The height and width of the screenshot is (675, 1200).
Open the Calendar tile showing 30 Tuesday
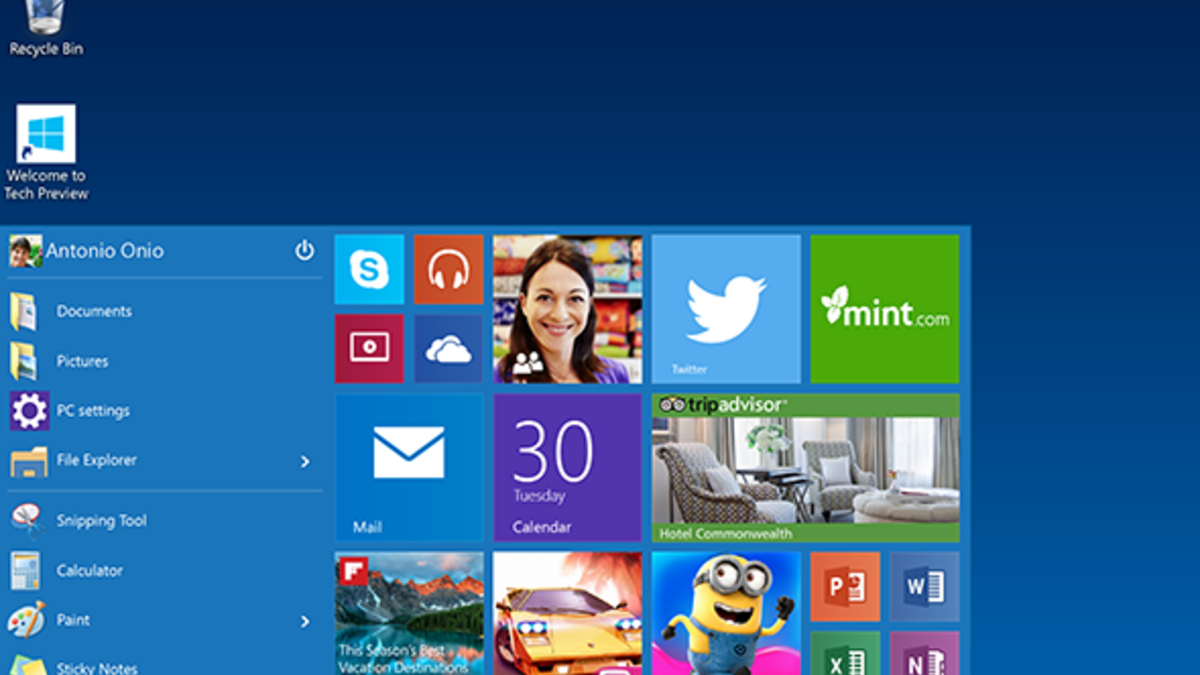tap(567, 467)
